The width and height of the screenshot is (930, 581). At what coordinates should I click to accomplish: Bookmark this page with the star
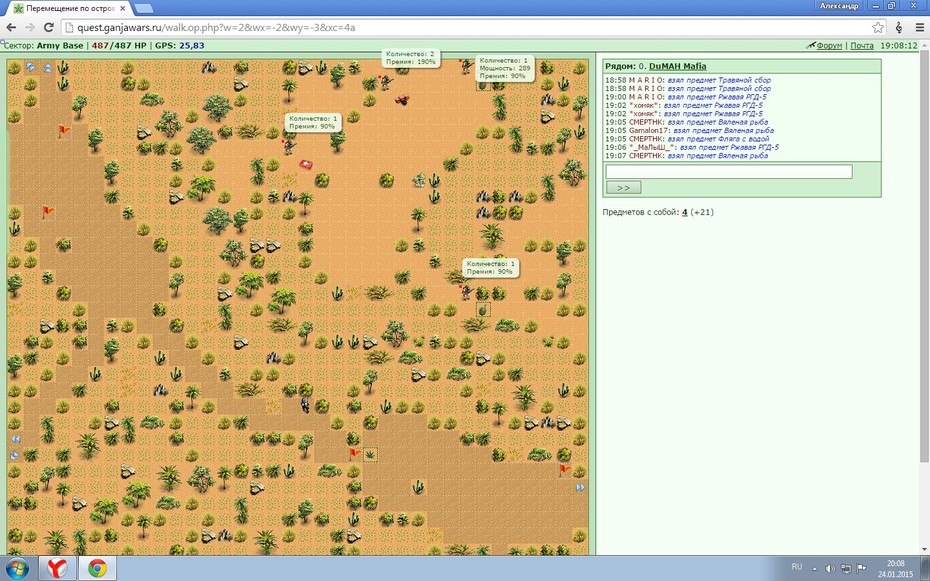click(878, 27)
